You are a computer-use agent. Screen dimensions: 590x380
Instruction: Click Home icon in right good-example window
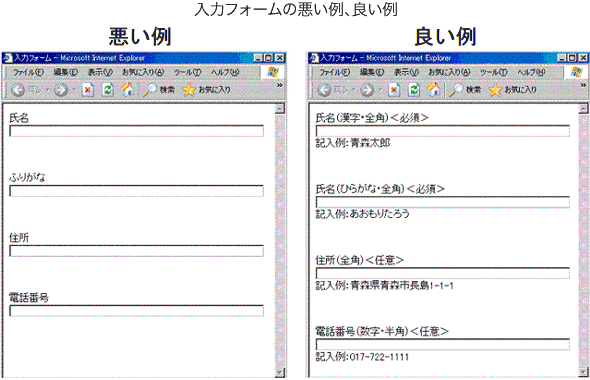(434, 90)
